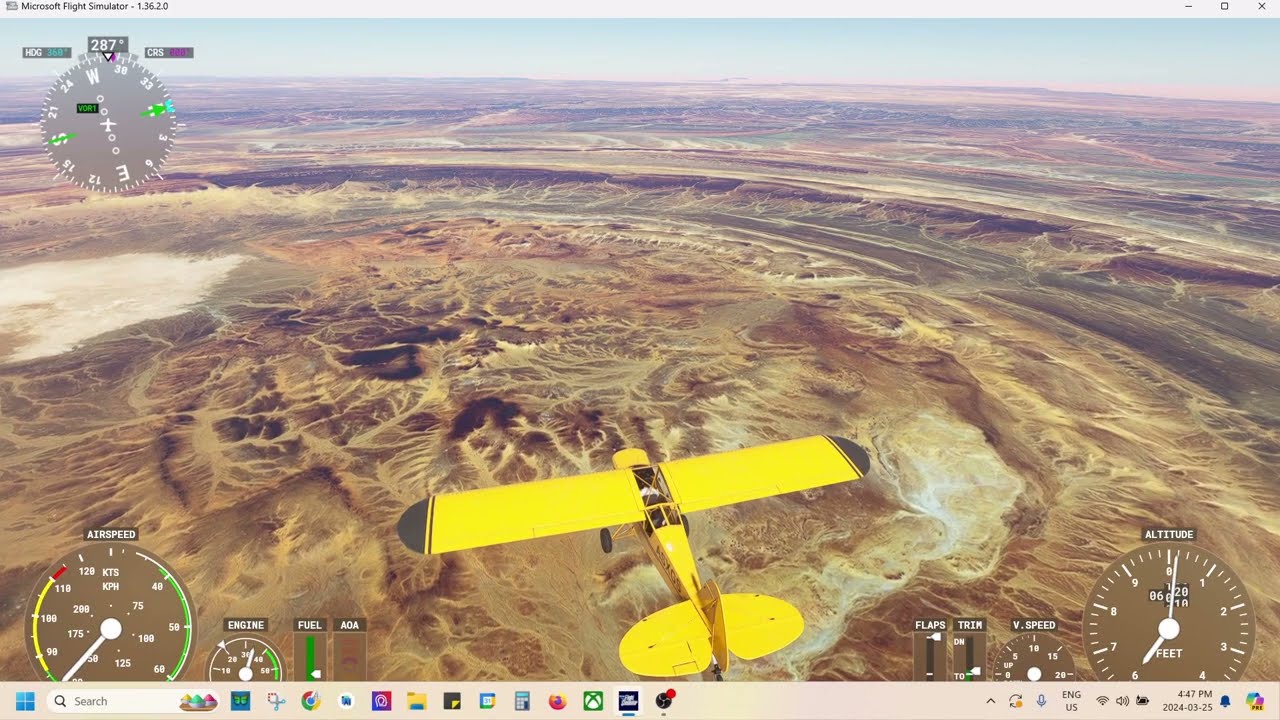This screenshot has width=1280, height=720.
Task: Open the Word app from taskbar
Action: [x=346, y=701]
